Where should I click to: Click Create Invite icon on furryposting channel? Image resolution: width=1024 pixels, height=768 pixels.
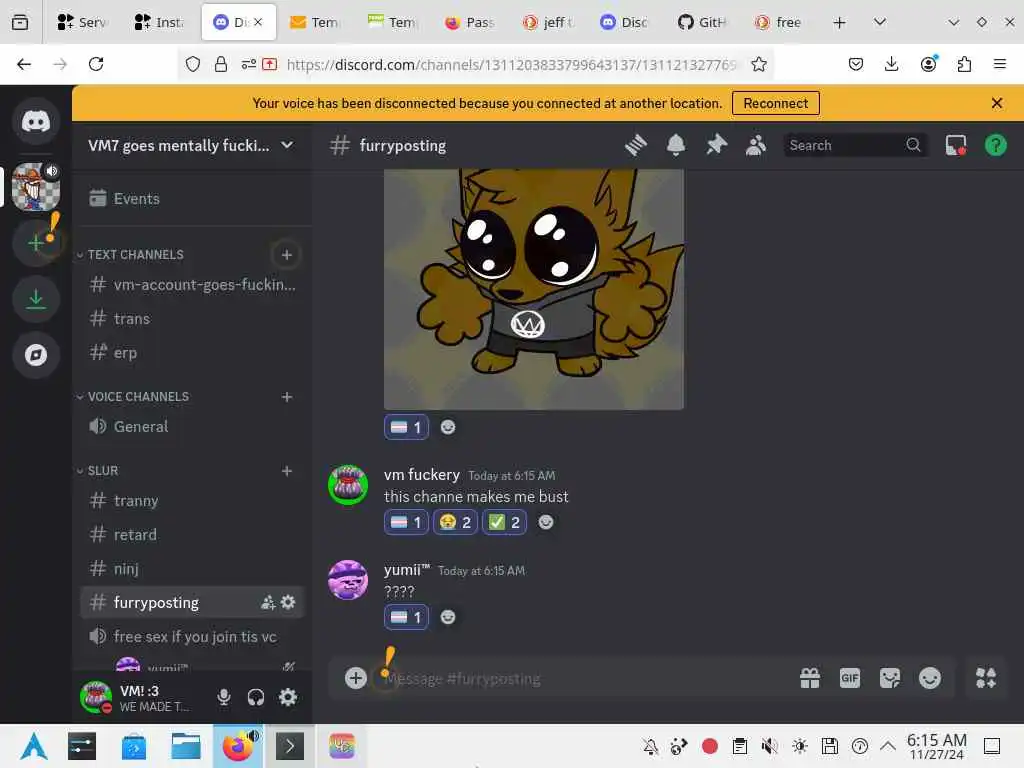click(268, 602)
